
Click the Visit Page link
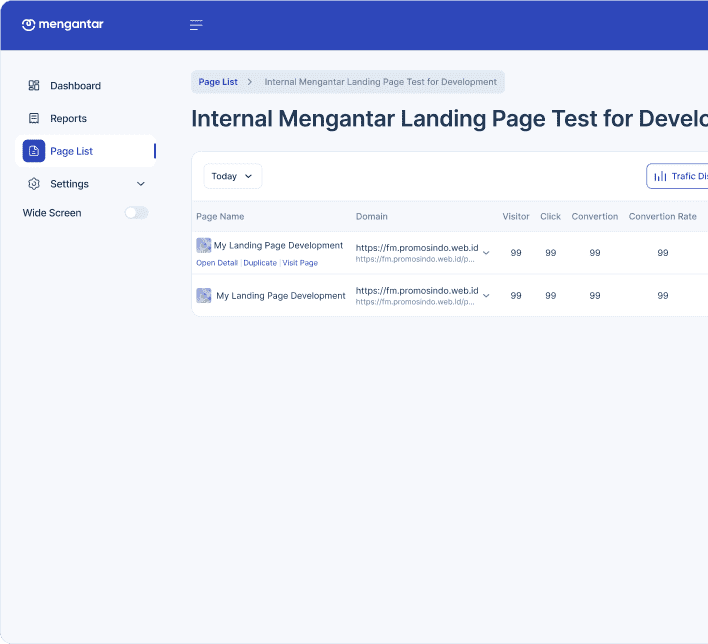pos(300,263)
